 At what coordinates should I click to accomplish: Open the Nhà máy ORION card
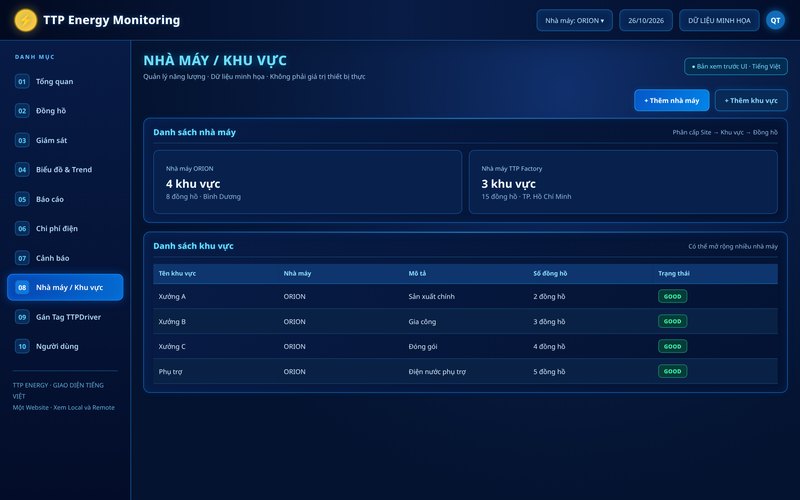pyautogui.click(x=308, y=182)
